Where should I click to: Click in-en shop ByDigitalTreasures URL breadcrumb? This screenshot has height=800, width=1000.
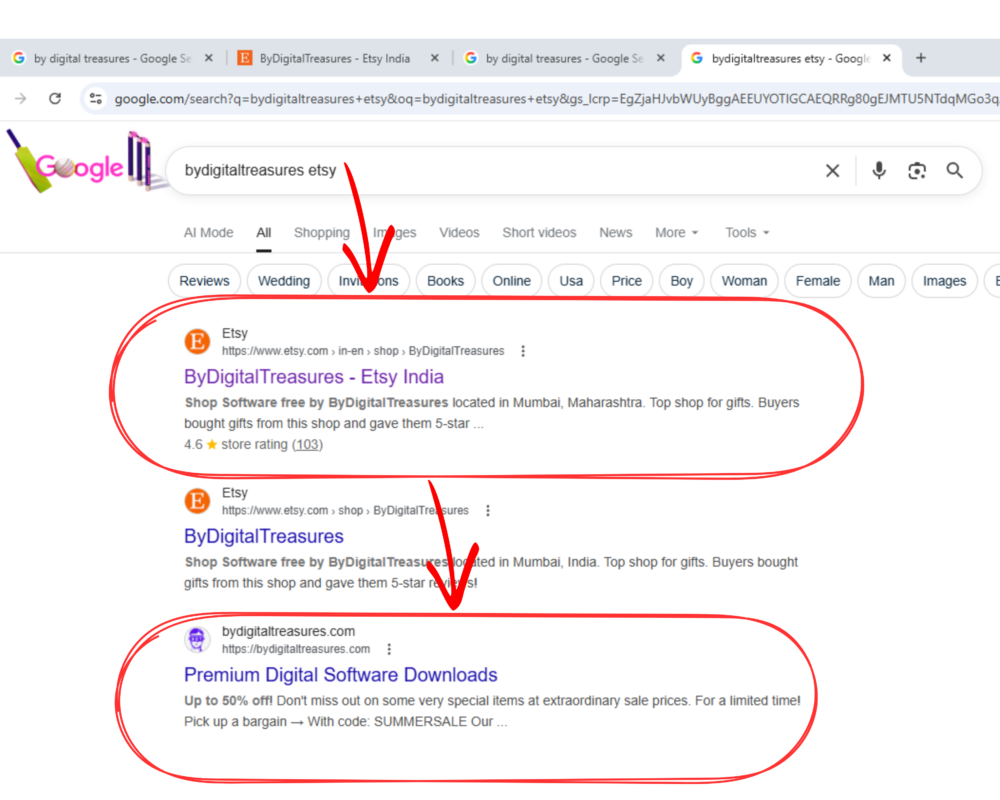(x=363, y=351)
